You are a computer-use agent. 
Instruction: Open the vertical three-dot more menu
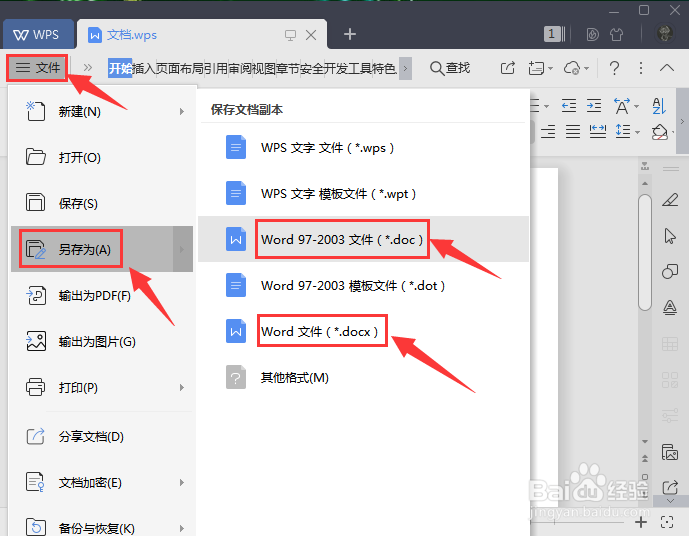tap(641, 68)
